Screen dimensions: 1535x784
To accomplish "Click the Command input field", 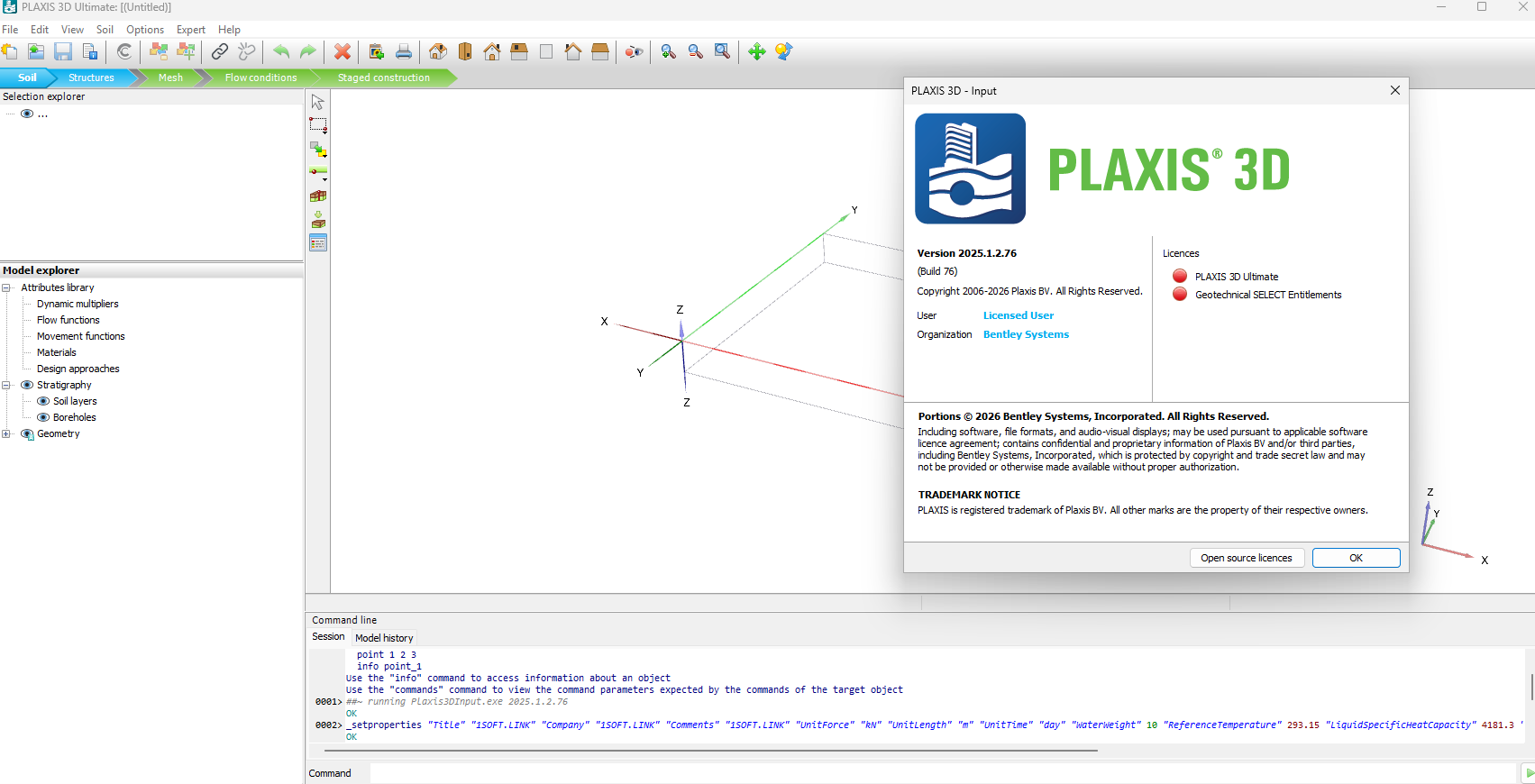I will [944, 773].
